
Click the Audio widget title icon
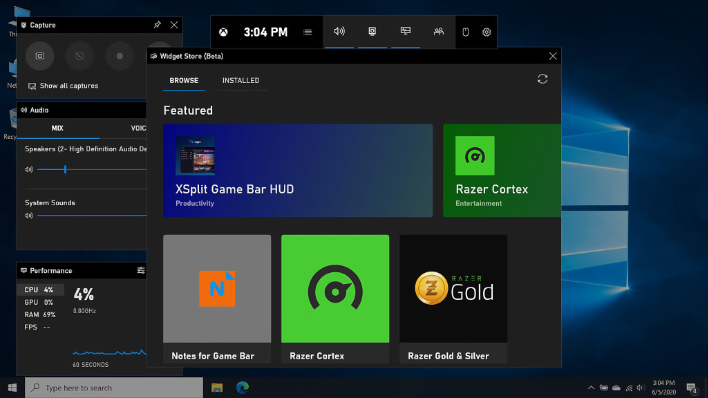pos(23,110)
